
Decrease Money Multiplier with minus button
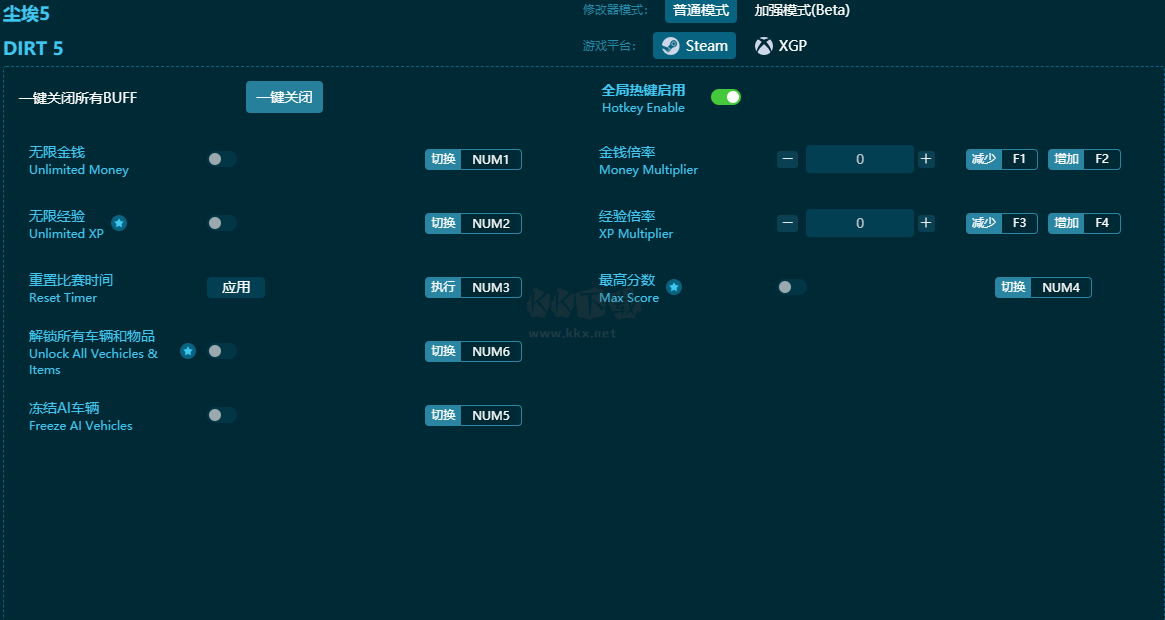click(x=788, y=159)
